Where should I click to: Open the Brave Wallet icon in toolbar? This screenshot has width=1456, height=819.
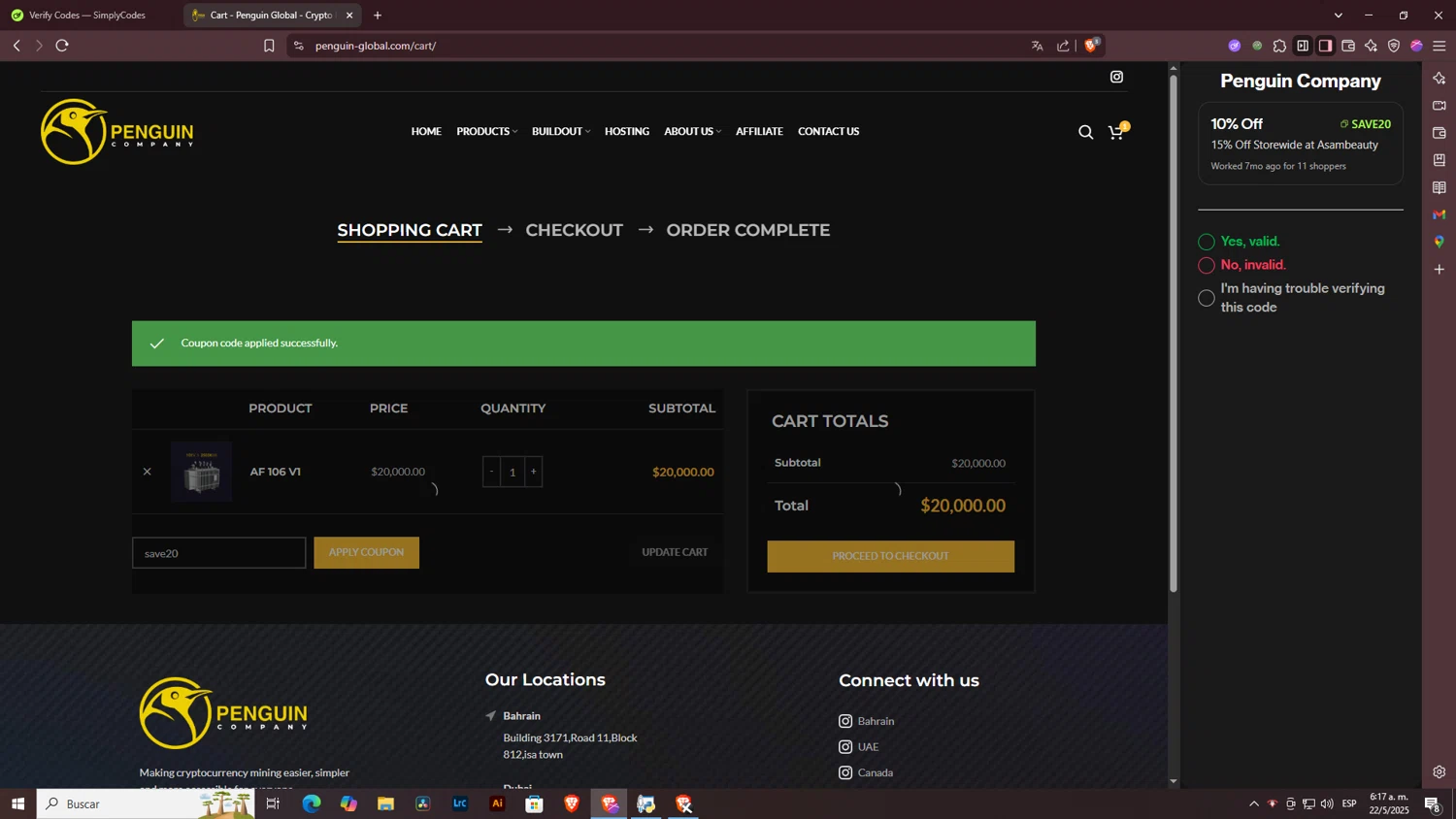click(1348, 46)
